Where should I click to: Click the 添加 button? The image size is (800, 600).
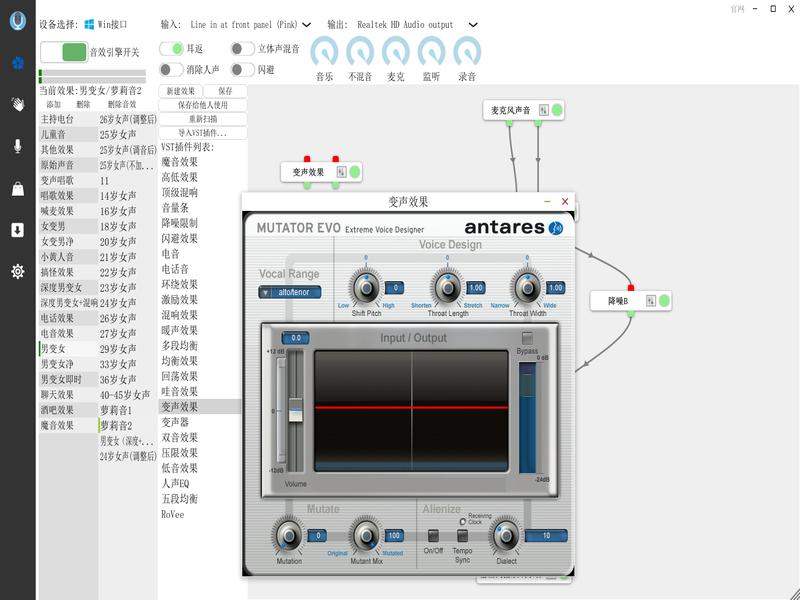pos(54,104)
